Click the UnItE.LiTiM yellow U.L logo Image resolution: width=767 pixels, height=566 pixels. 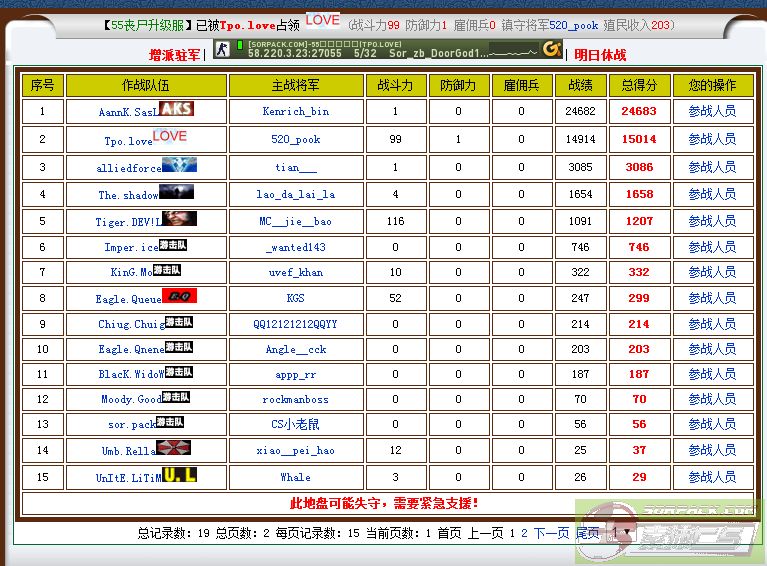pos(179,475)
